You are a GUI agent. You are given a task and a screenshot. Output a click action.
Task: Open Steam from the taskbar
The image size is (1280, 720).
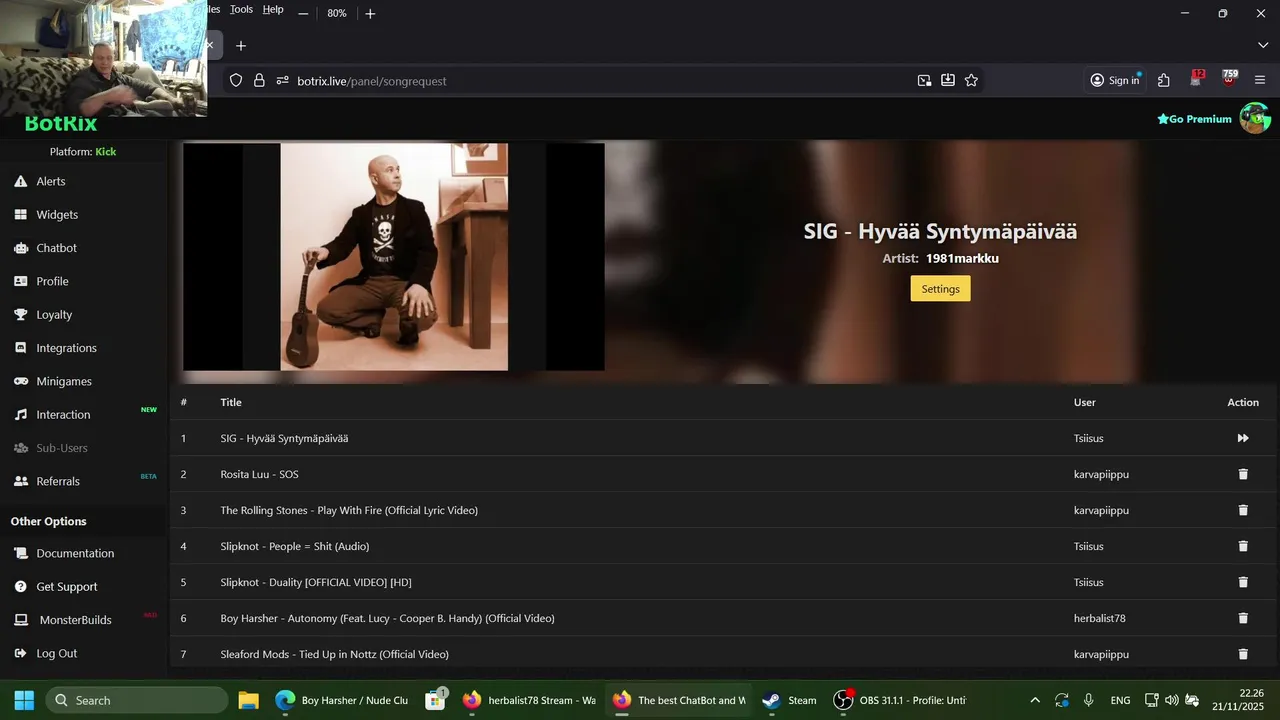tap(790, 700)
